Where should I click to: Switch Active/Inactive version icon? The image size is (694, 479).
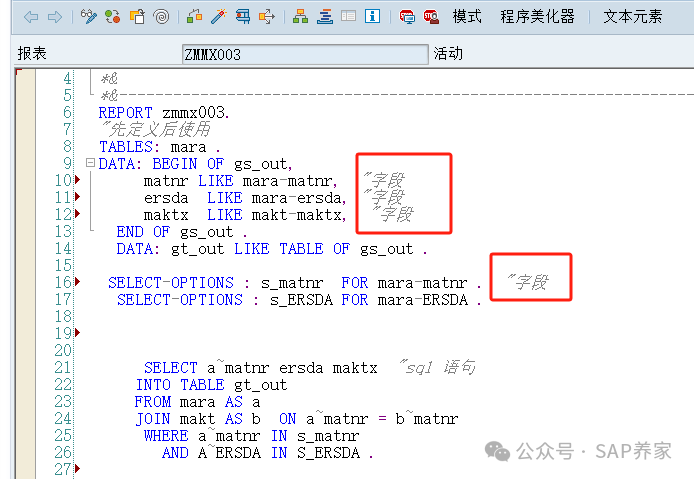click(x=112, y=17)
